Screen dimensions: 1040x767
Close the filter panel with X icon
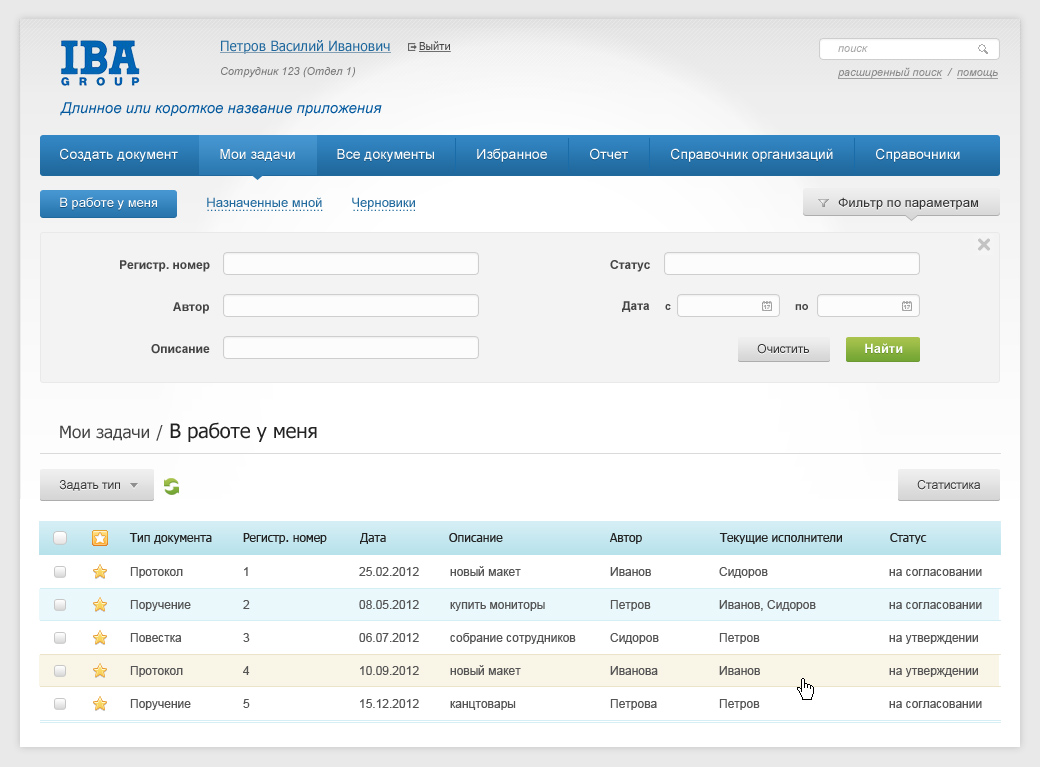tap(983, 245)
